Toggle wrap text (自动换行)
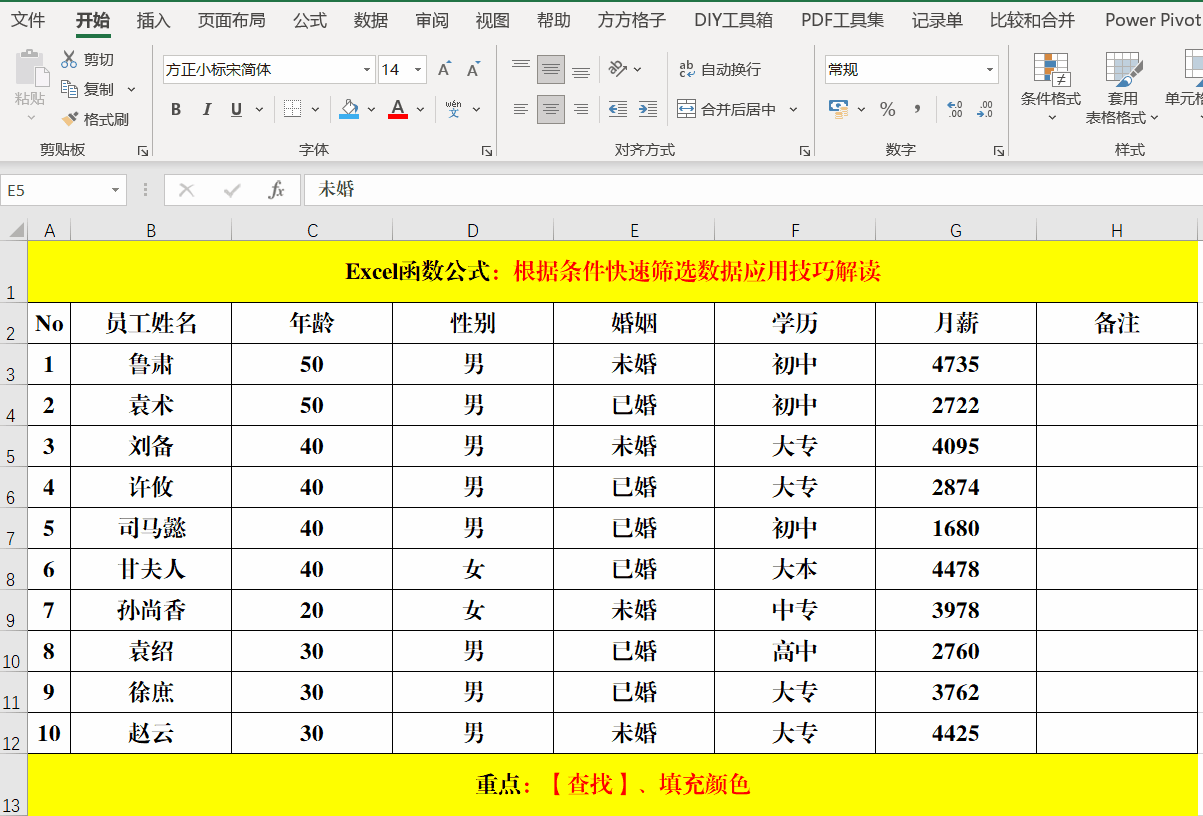Viewport: 1203px width, 816px height. (x=720, y=69)
